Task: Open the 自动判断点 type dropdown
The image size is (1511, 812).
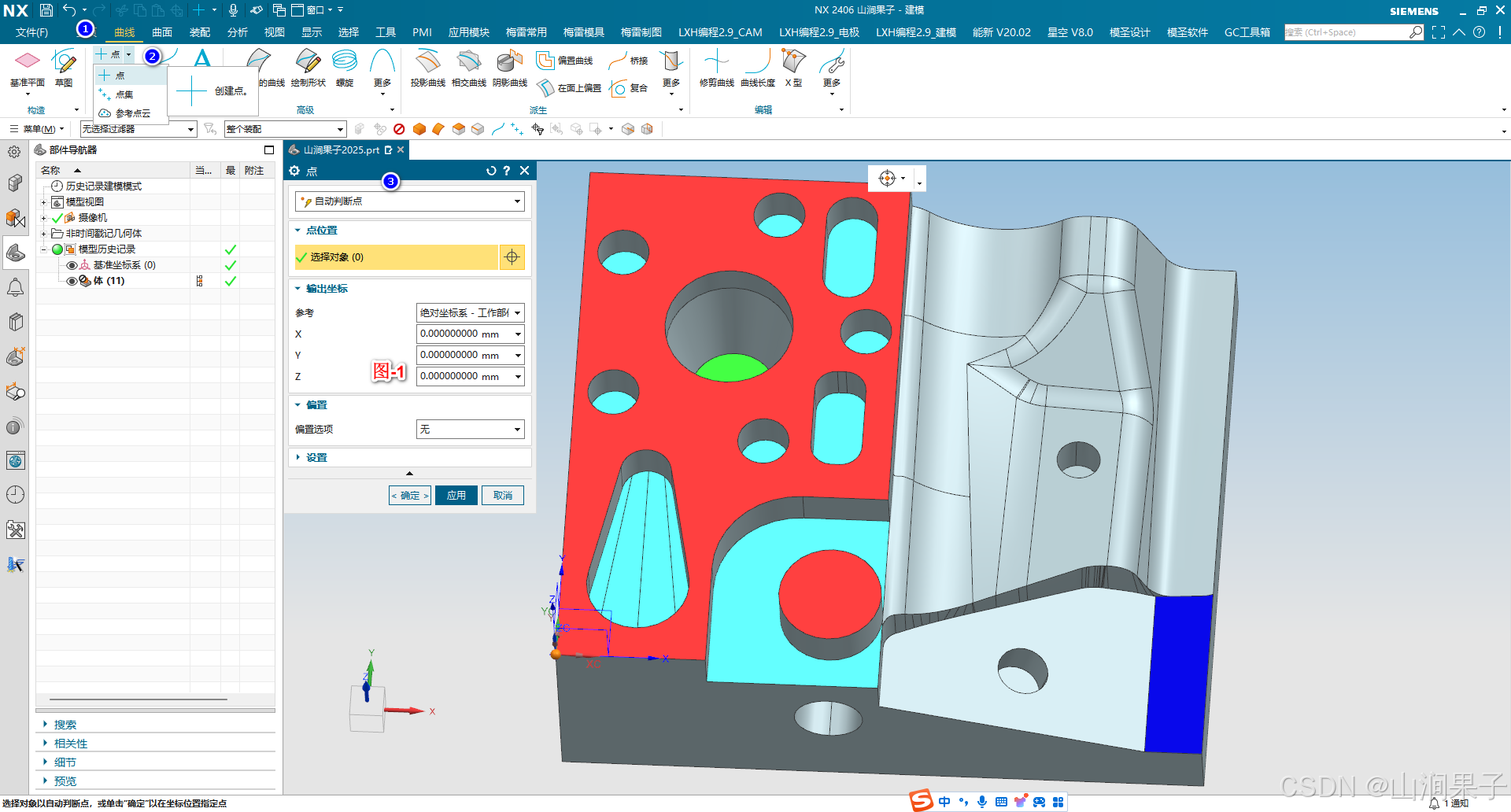Action: coord(410,201)
